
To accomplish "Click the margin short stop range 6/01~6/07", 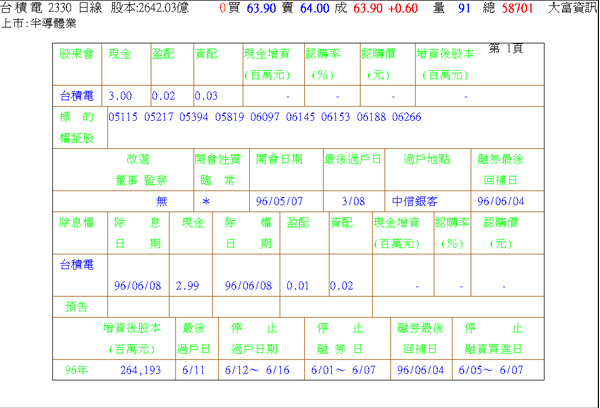I will point(343,370).
